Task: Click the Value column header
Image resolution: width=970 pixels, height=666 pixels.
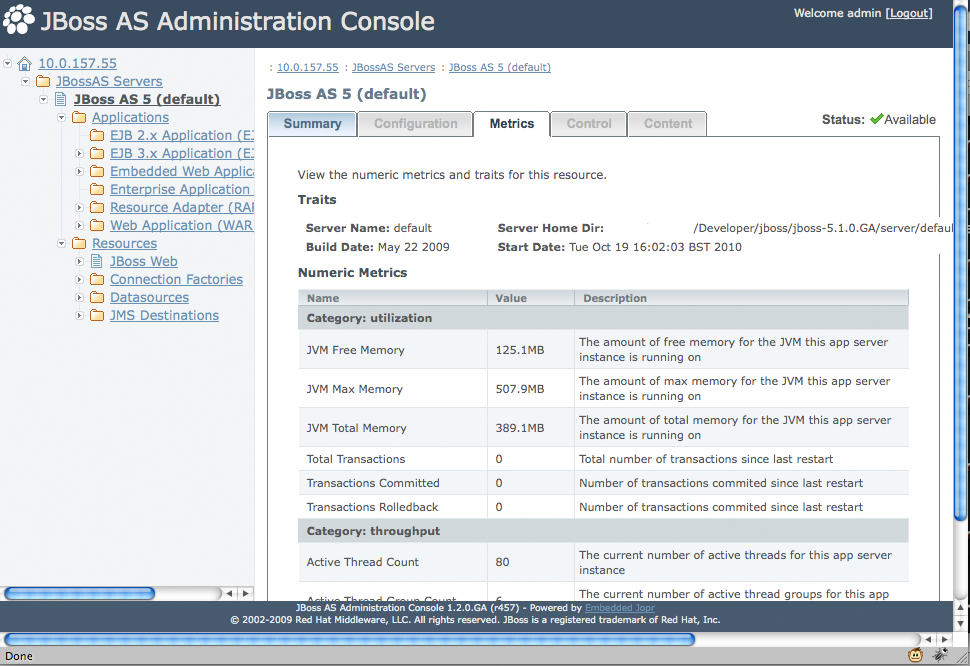Action: 531,298
